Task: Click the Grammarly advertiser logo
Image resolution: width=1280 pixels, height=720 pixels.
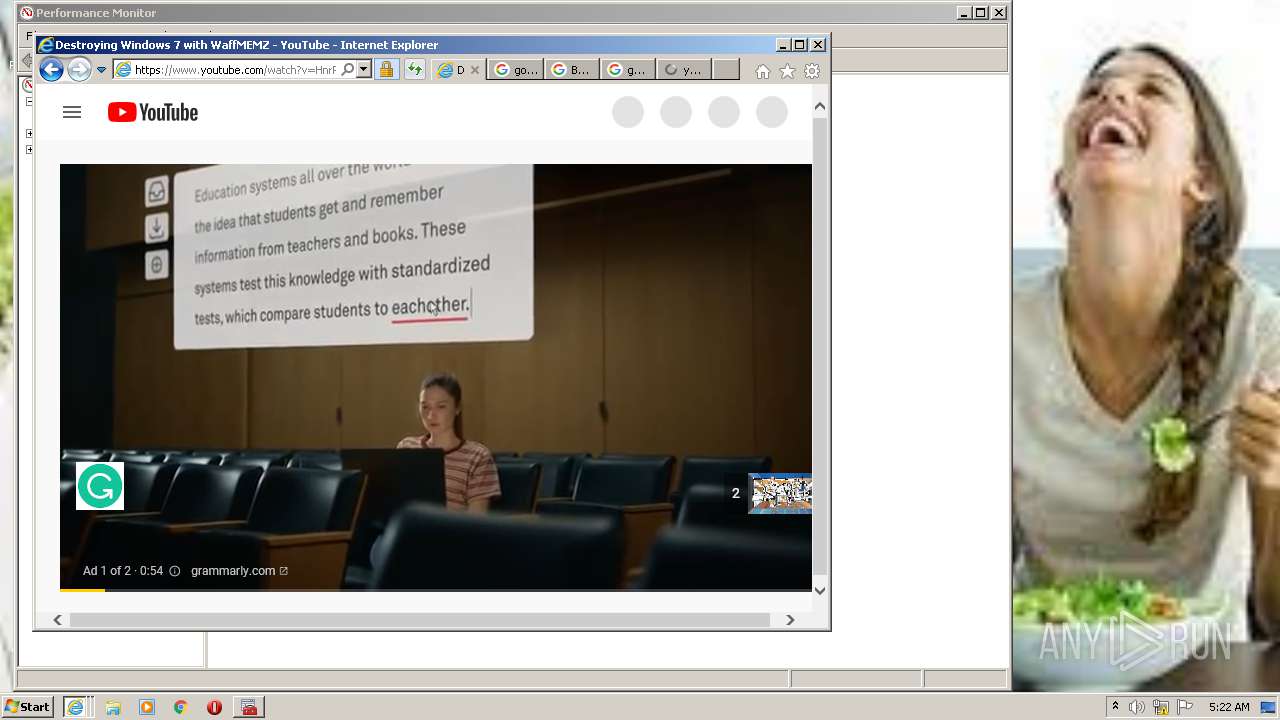Action: (x=100, y=486)
